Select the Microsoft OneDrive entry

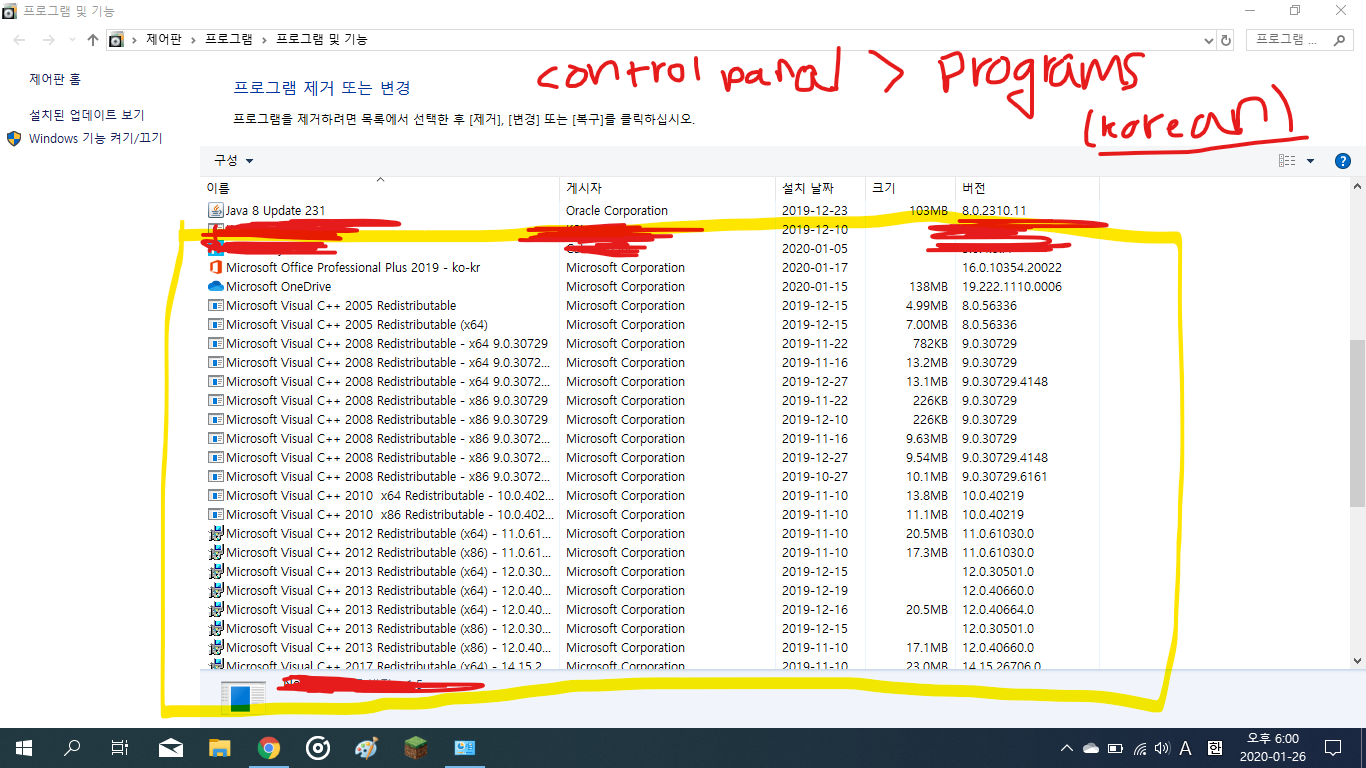[x=650, y=287]
